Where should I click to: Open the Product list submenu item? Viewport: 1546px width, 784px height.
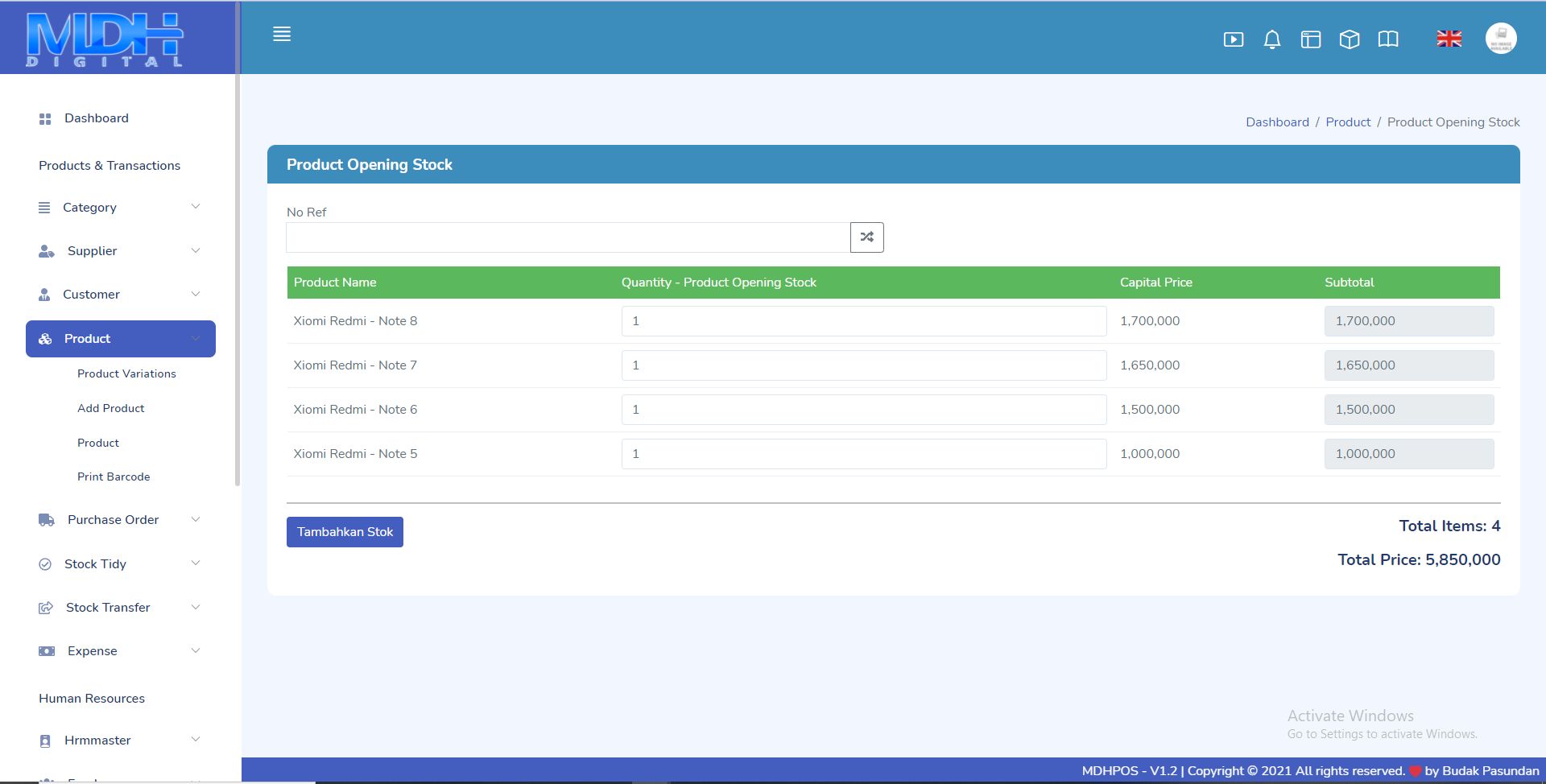98,443
